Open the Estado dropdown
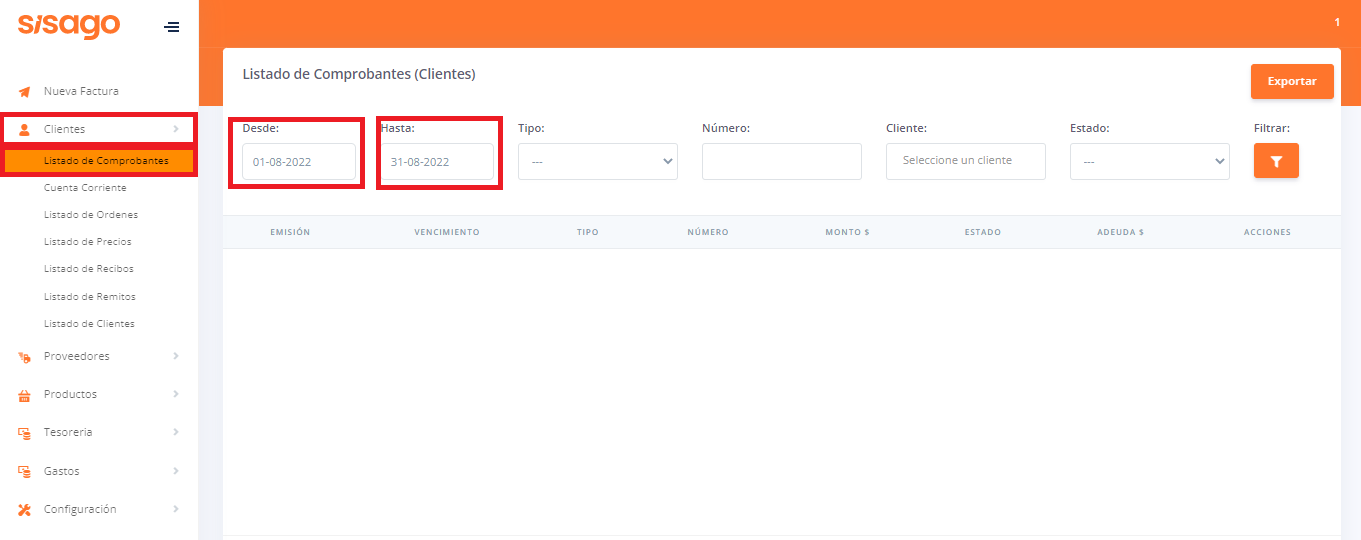 pyautogui.click(x=1149, y=162)
